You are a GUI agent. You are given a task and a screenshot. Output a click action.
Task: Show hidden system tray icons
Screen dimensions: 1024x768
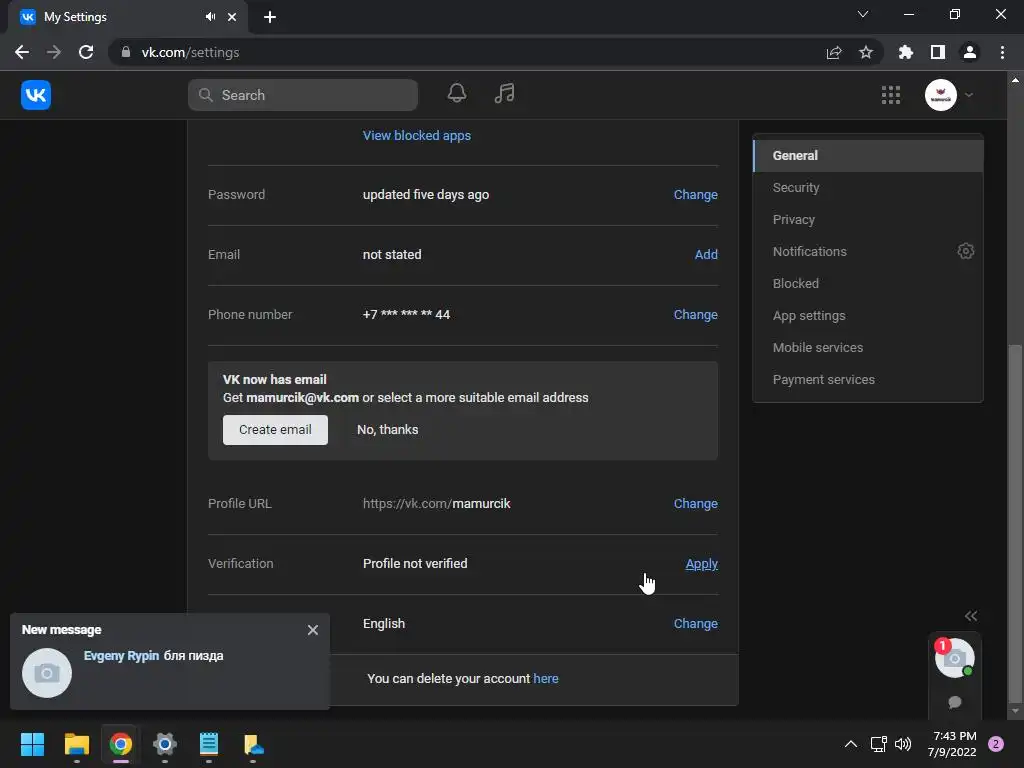point(850,744)
